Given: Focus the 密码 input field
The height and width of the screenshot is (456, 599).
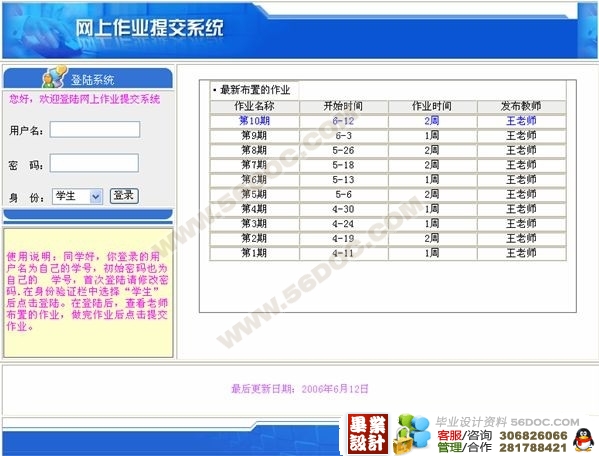Looking at the screenshot, I should 94,163.
